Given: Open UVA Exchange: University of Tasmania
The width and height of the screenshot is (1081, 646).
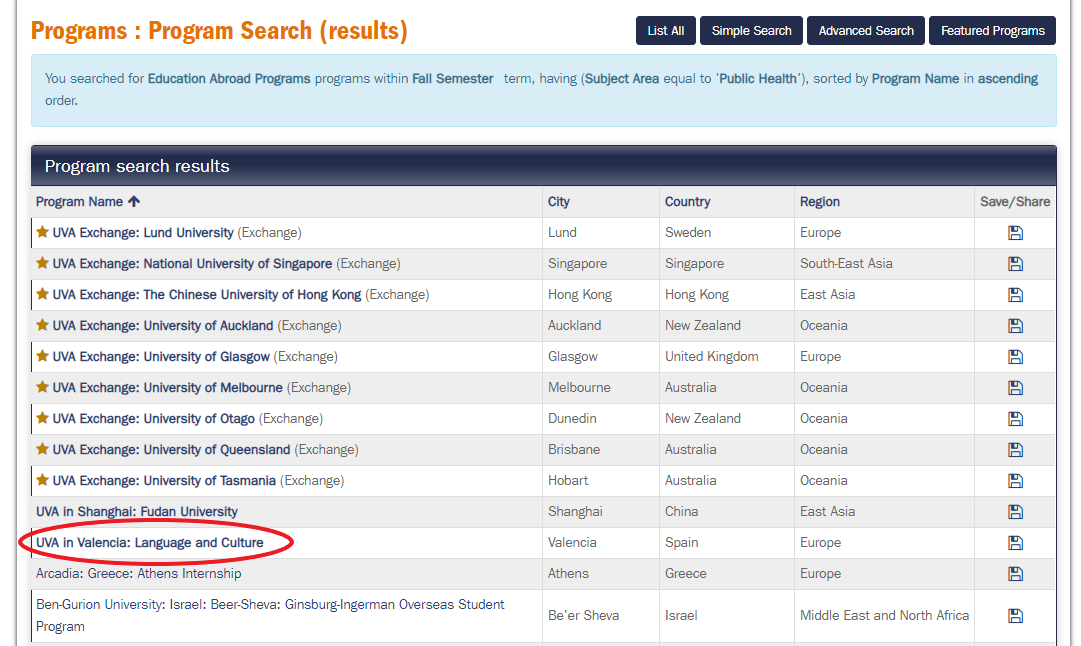Looking at the screenshot, I should 164,481.
